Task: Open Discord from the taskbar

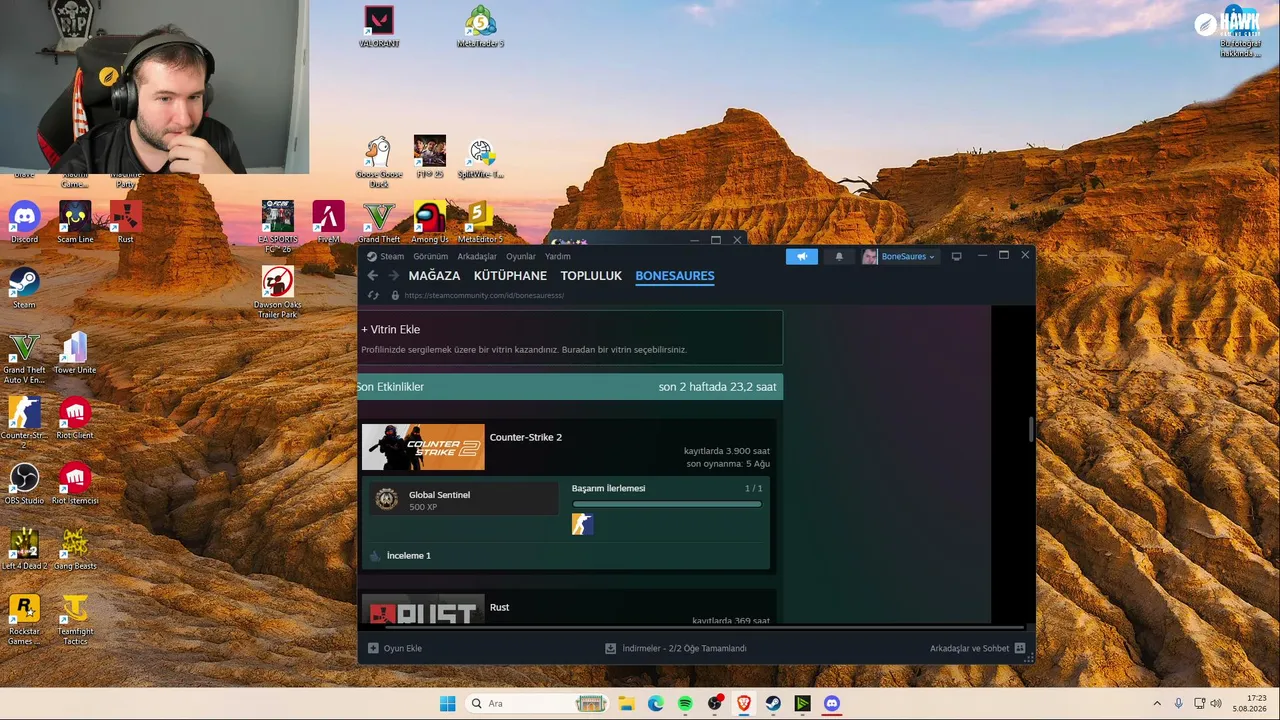Action: click(x=832, y=704)
